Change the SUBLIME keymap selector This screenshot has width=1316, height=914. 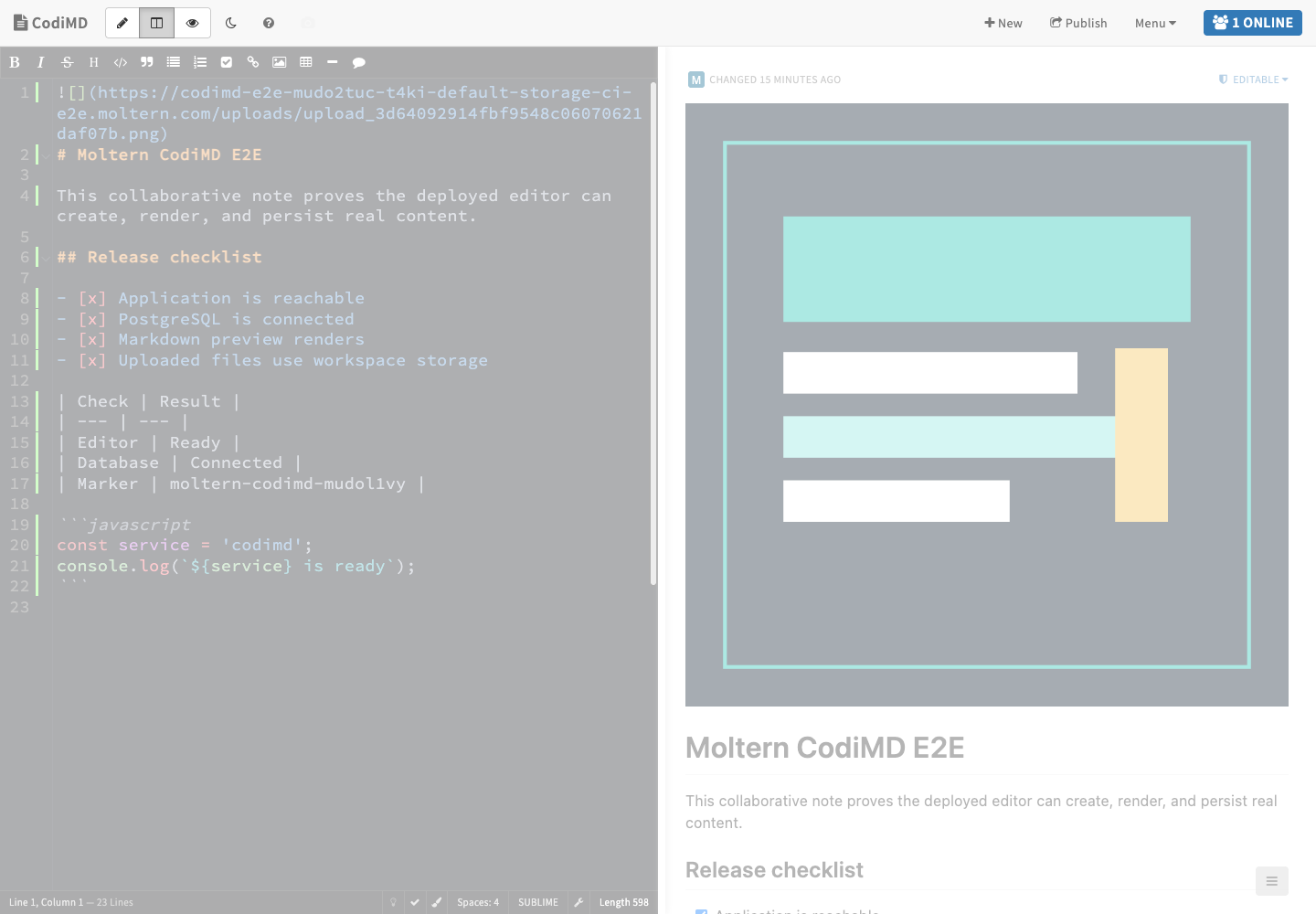pos(538,902)
